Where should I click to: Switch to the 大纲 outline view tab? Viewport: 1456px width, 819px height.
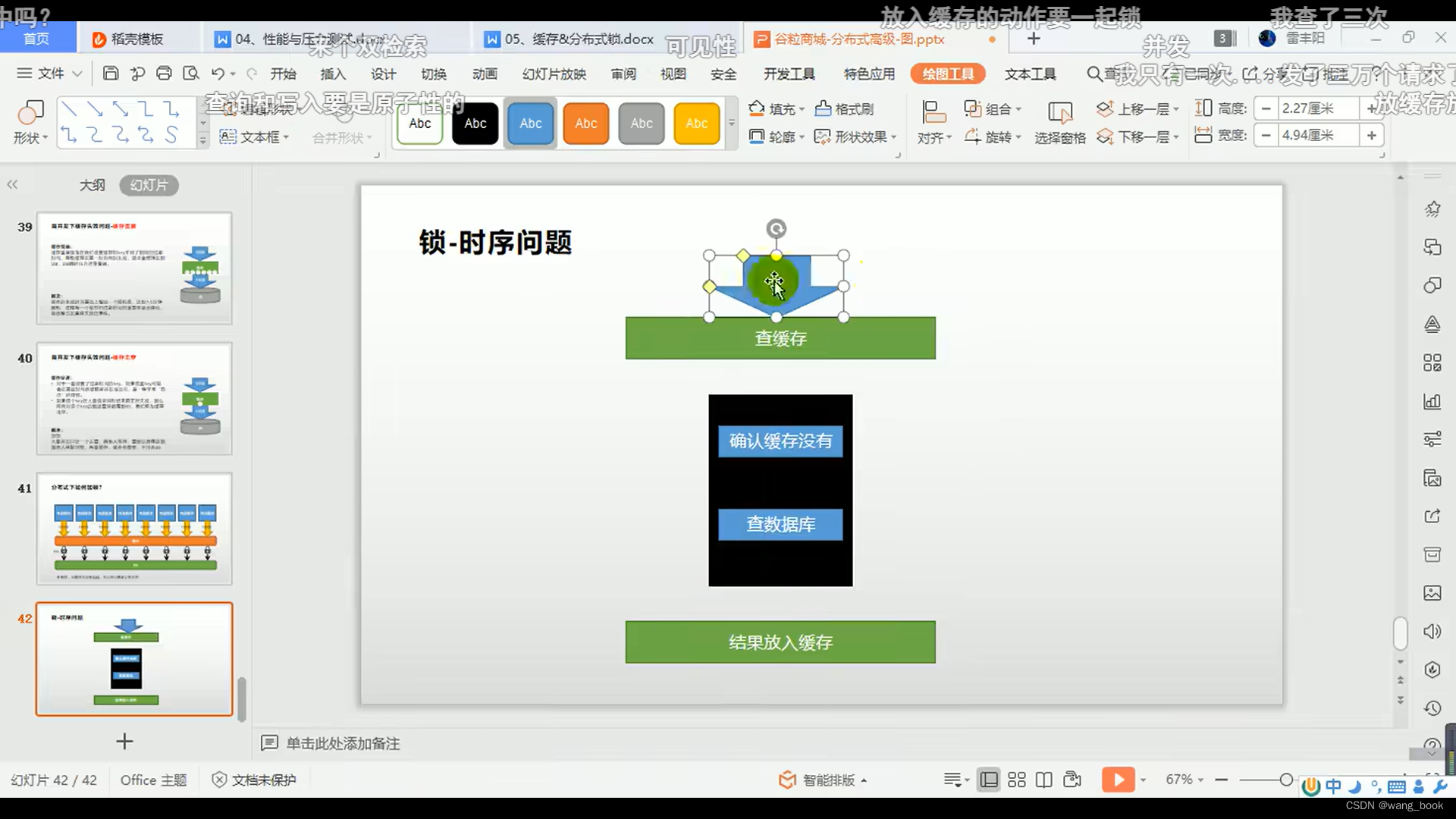(x=92, y=185)
